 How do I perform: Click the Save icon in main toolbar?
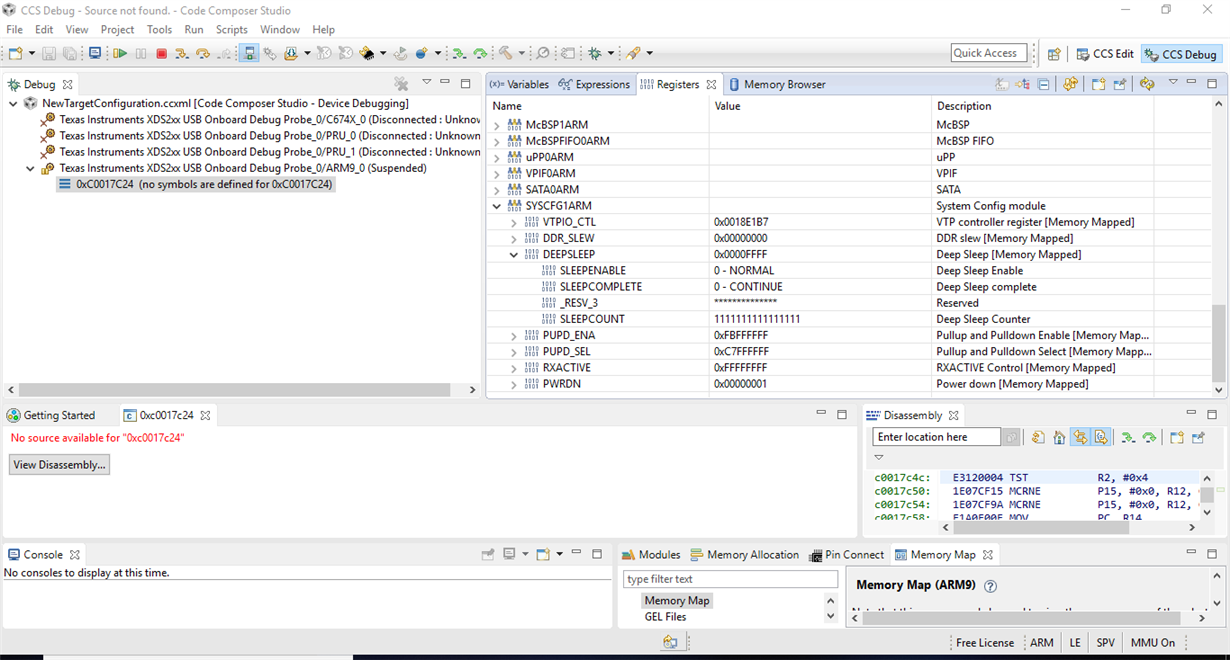click(49, 53)
